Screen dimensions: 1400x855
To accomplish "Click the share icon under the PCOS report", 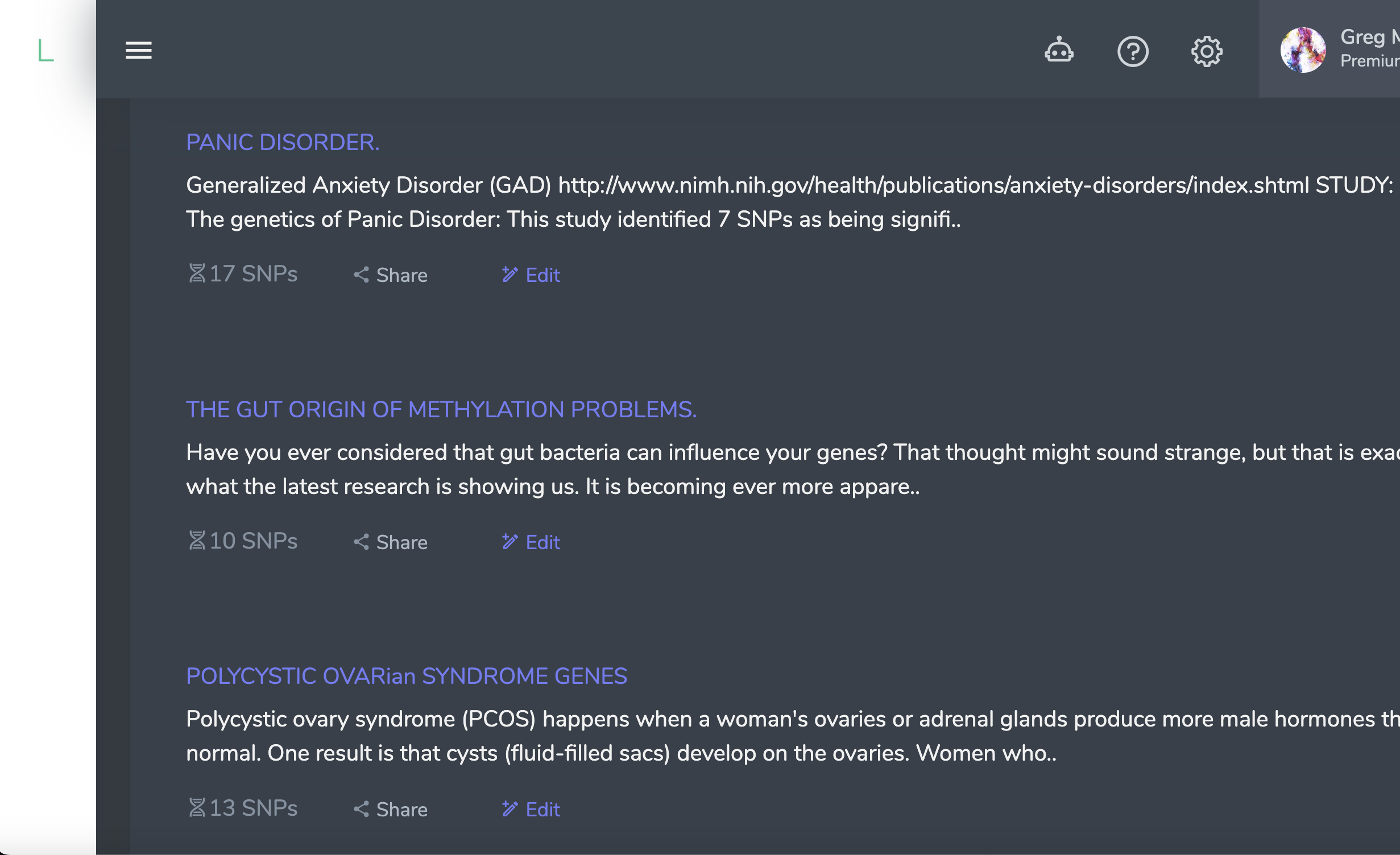I will point(362,809).
